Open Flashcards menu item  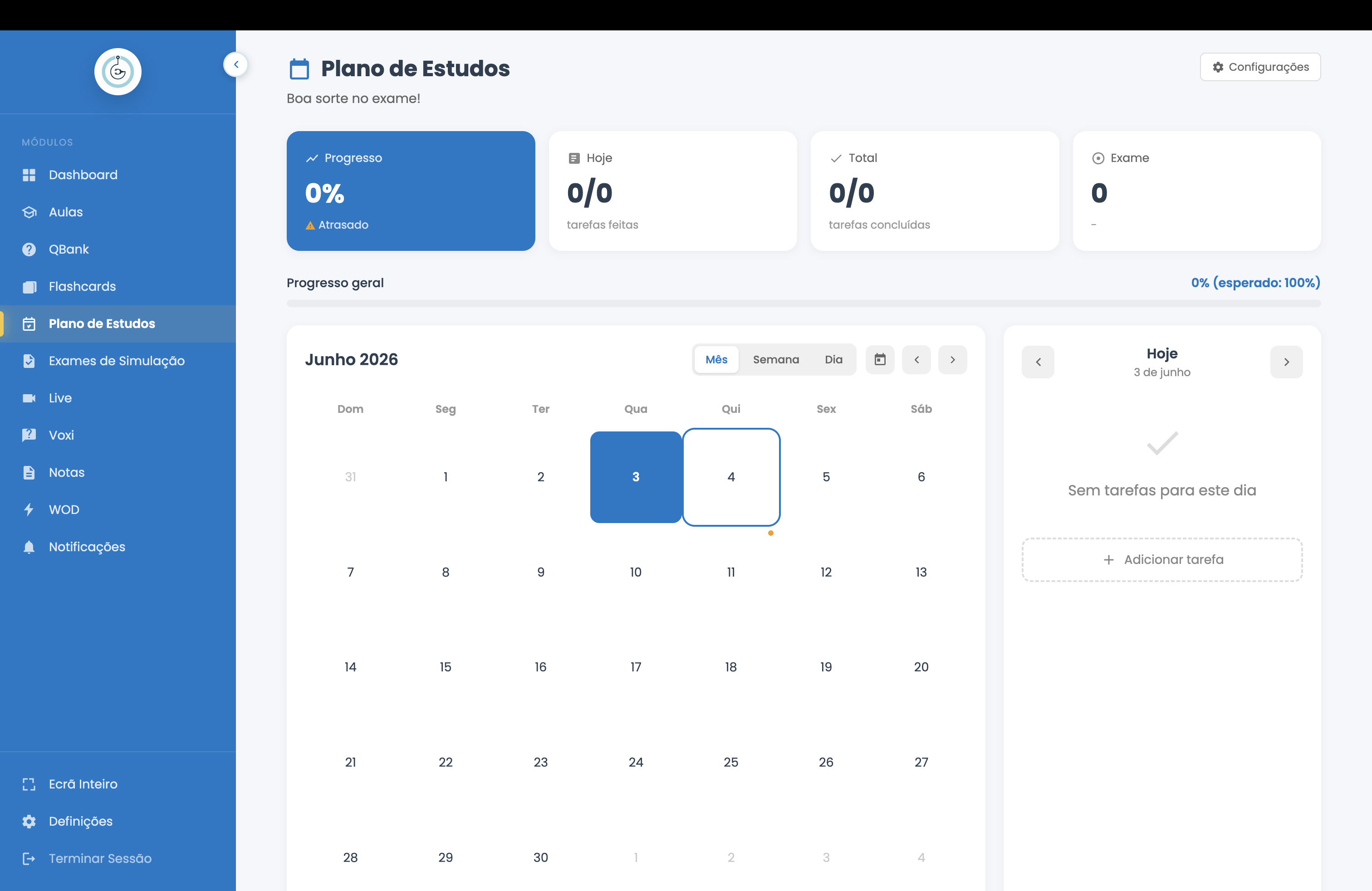coord(118,286)
